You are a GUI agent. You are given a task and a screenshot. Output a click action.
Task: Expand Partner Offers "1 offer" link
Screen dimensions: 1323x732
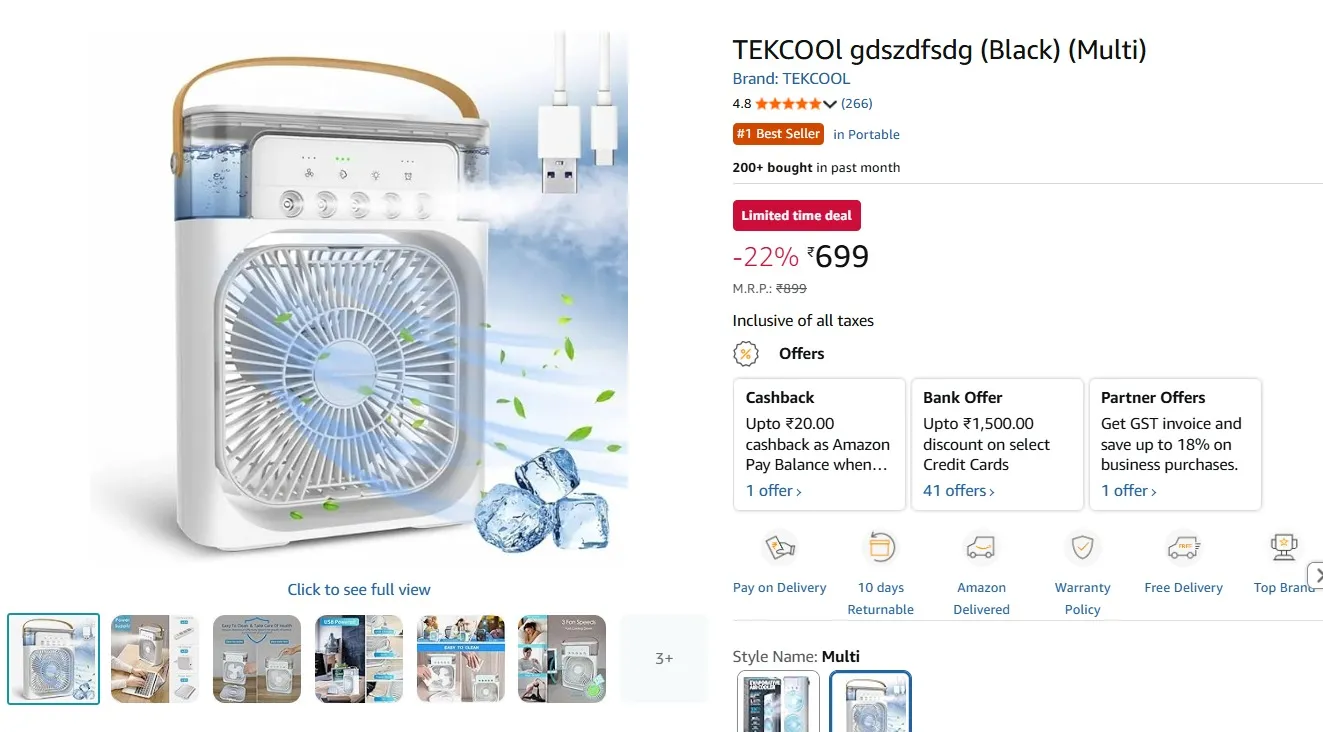click(1128, 491)
